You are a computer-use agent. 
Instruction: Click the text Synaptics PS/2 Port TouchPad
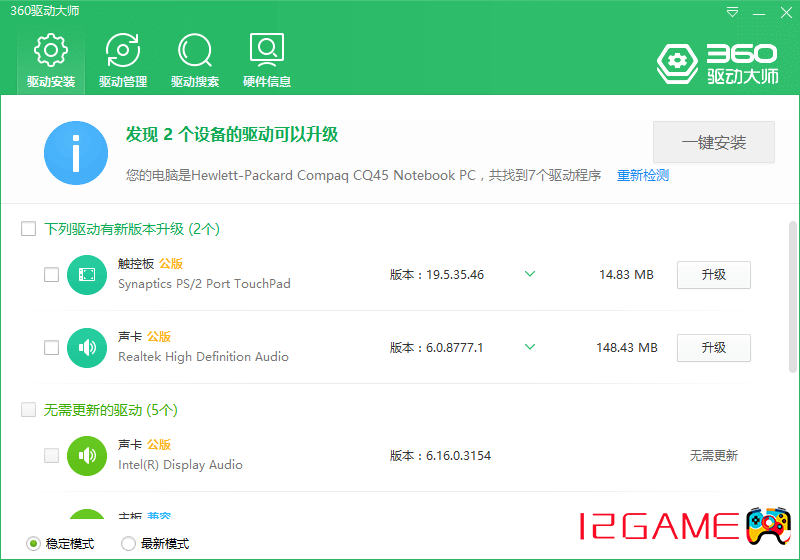[x=204, y=284]
